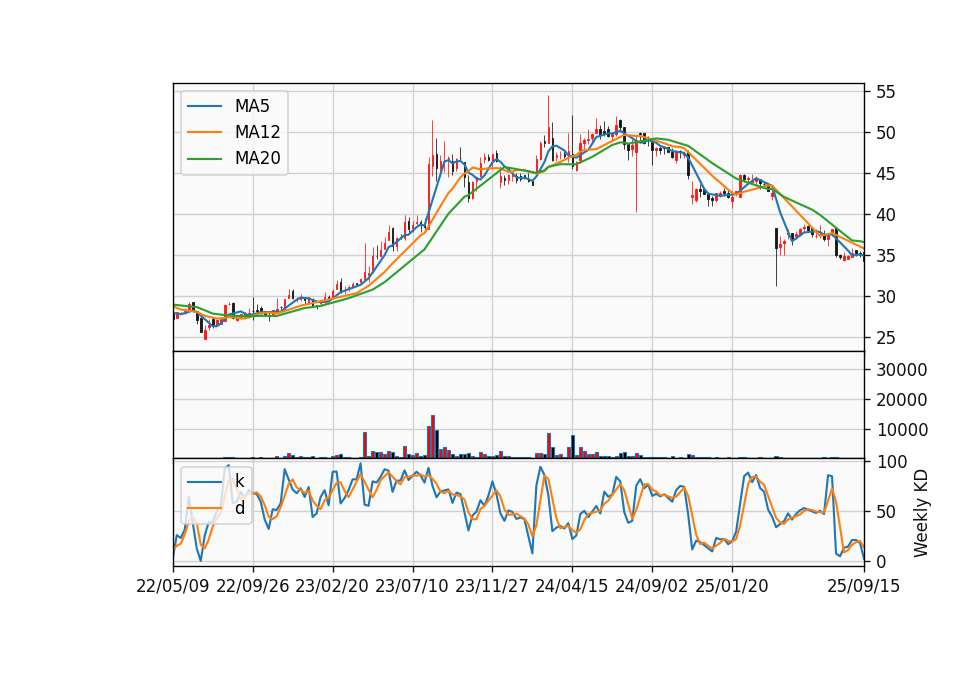Screen dimensions: 960x690
Task: Click the price axis value 30
Action: click(885, 297)
